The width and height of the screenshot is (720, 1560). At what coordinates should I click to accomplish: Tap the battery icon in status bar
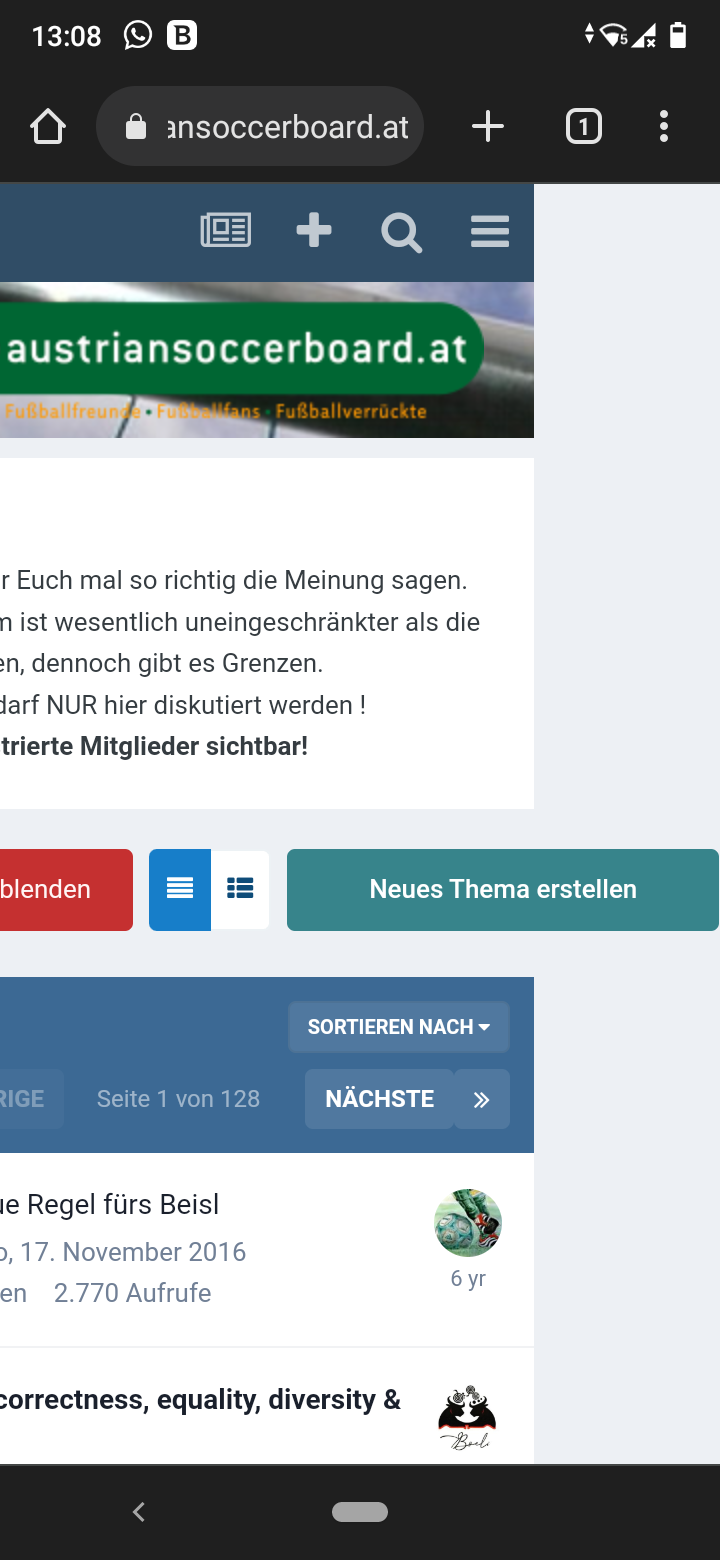(x=678, y=36)
